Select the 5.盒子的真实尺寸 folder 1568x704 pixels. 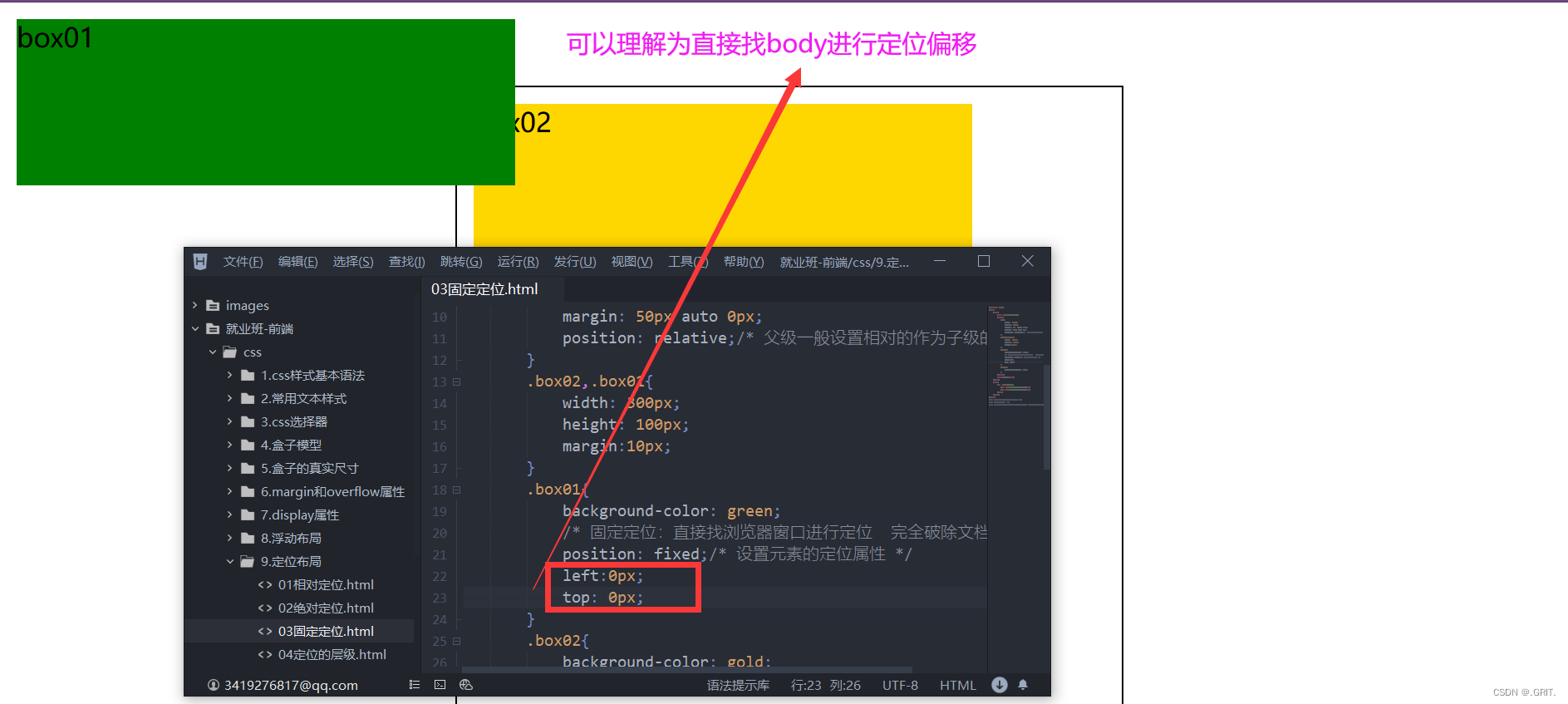309,469
